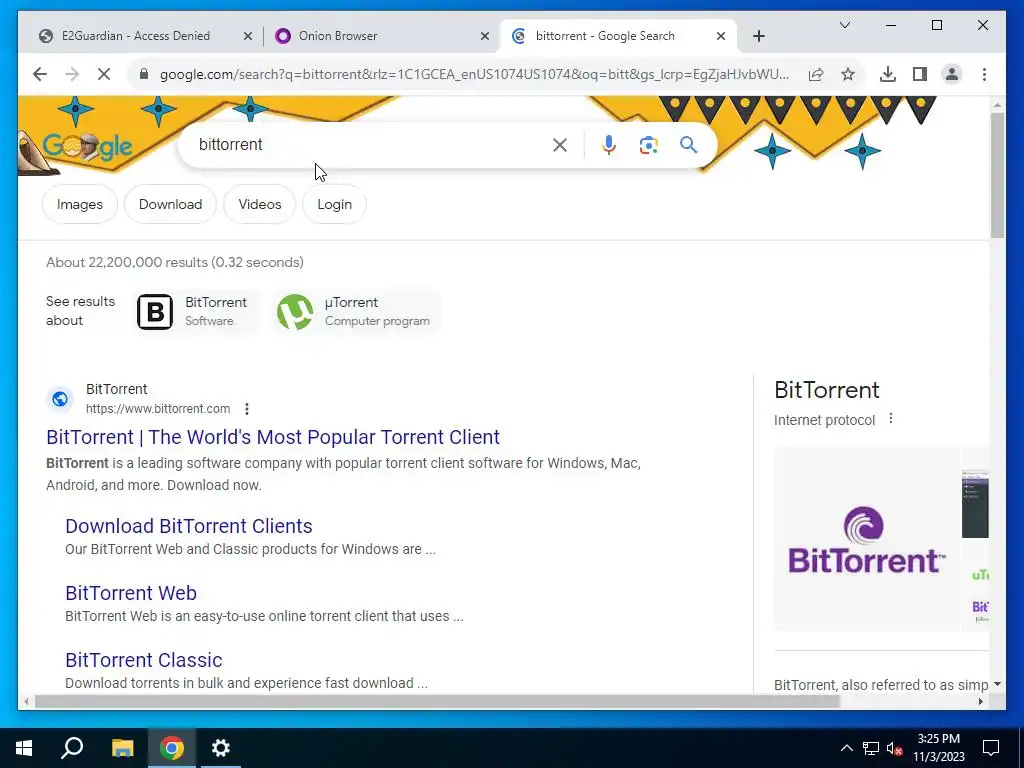The height and width of the screenshot is (768, 1024).
Task: View site information via lock icon
Action: (144, 74)
